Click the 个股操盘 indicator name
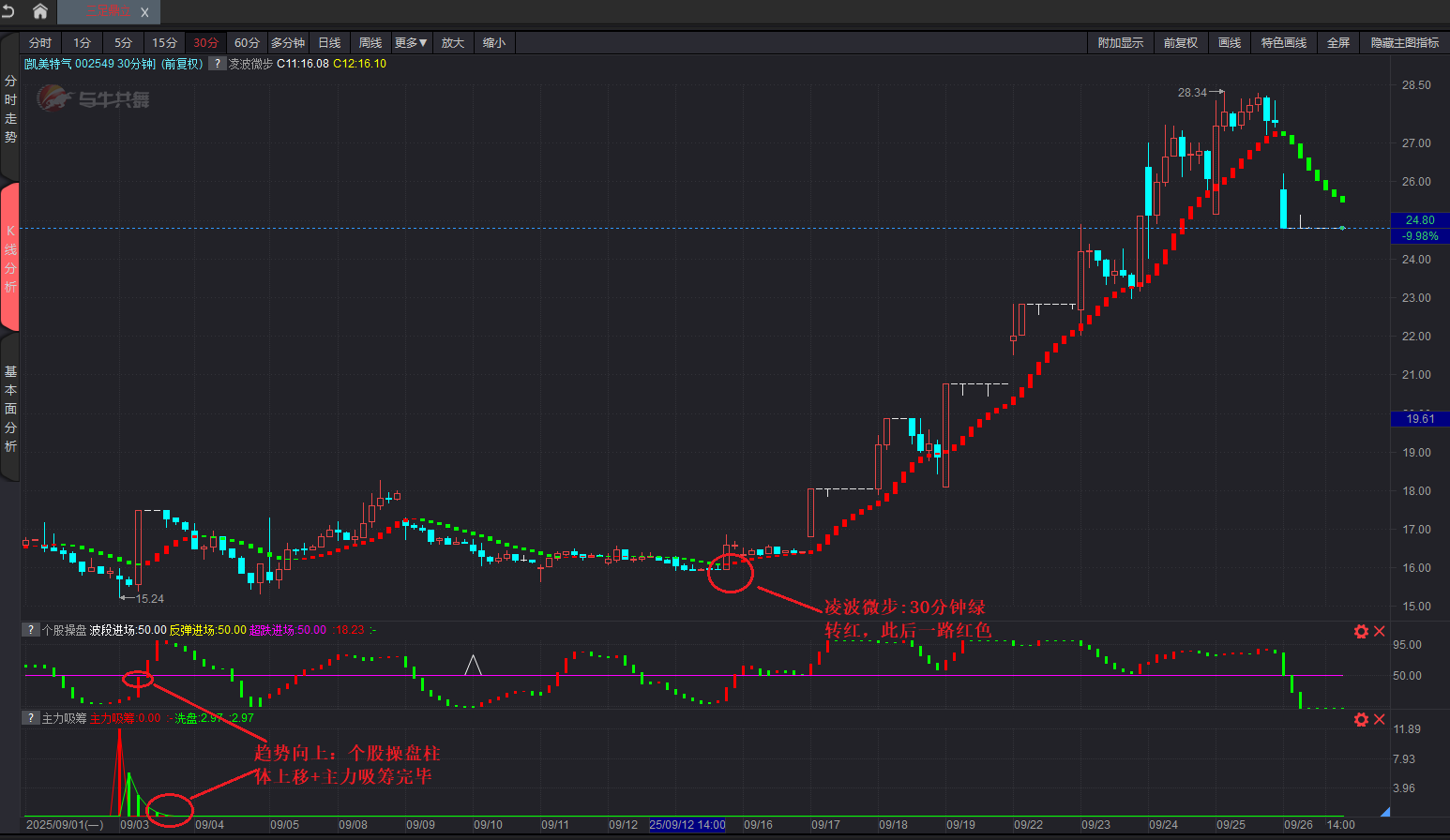 tap(64, 630)
